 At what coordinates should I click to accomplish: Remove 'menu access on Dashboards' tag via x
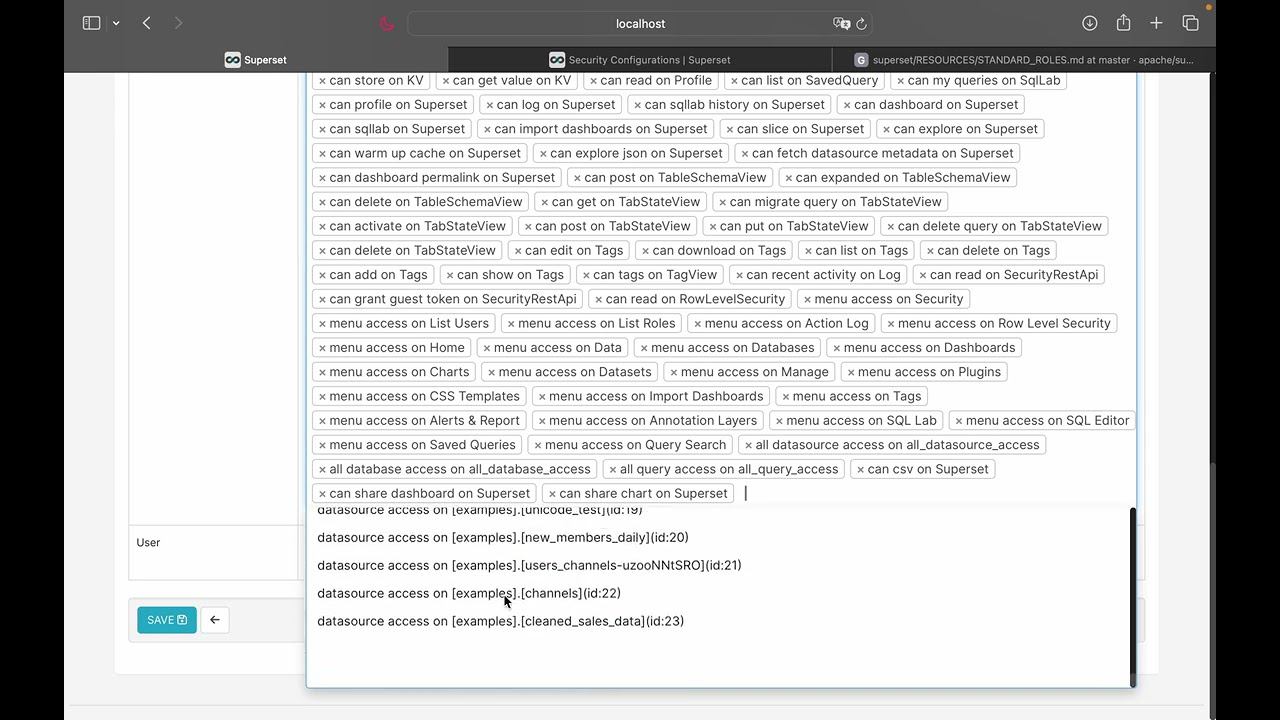point(836,348)
